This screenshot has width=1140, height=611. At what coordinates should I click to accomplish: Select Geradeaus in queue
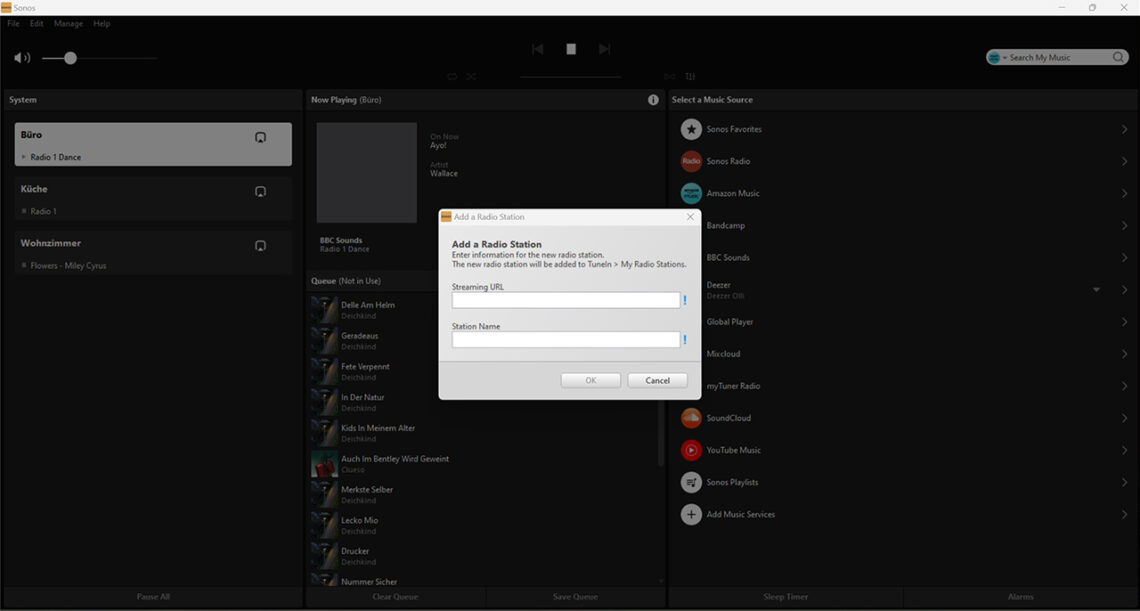(483, 340)
